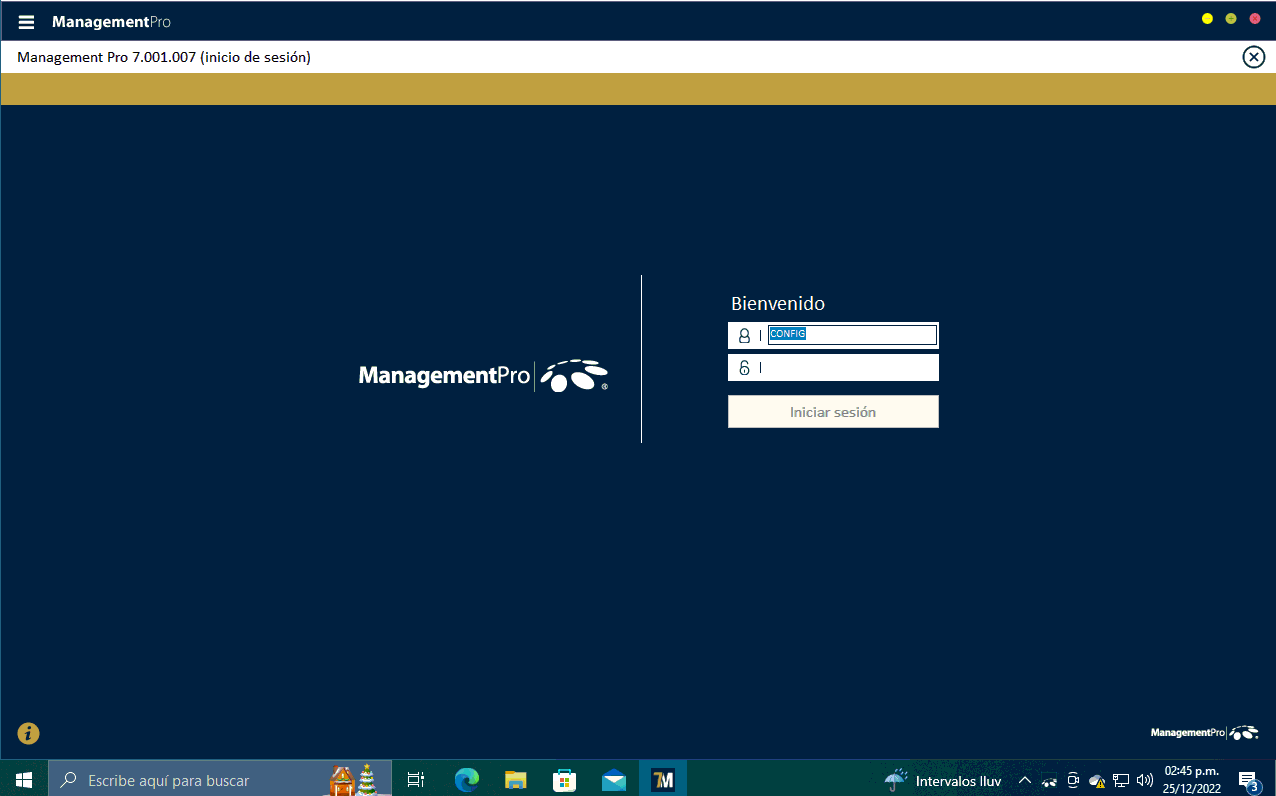1276x796 pixels.
Task: Open the notification center with 3 alerts
Action: (x=1247, y=780)
